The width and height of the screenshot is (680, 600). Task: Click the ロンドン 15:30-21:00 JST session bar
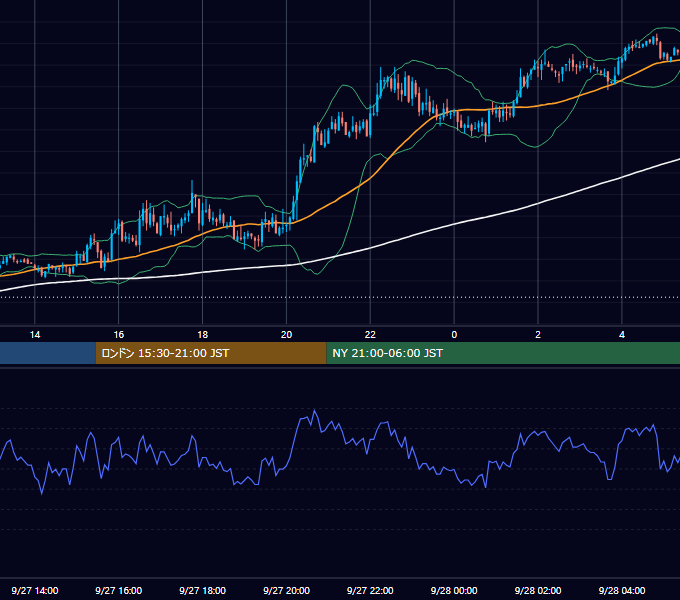[x=211, y=353]
